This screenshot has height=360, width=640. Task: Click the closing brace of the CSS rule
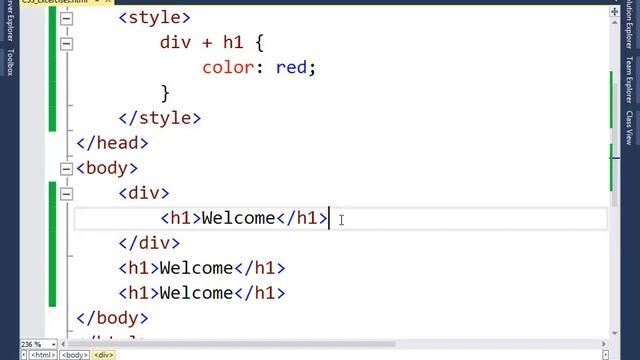pyautogui.click(x=165, y=93)
